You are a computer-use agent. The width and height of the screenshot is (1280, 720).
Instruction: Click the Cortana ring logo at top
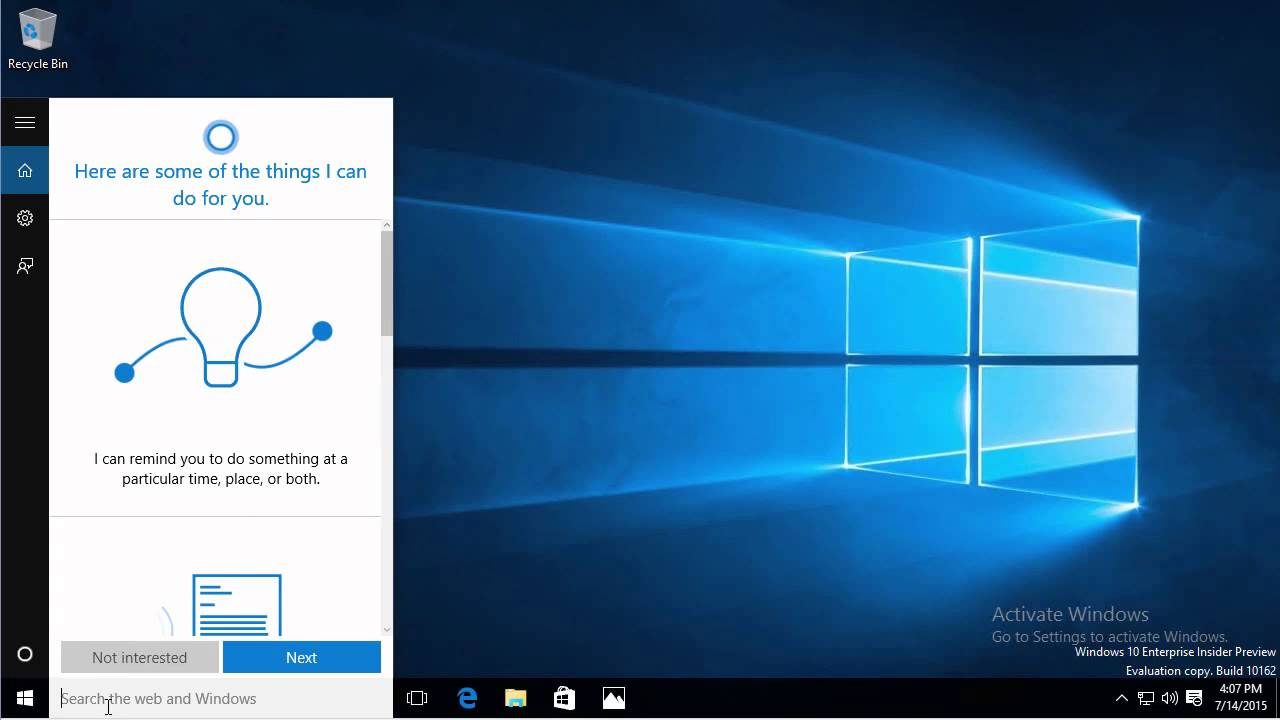pos(220,137)
